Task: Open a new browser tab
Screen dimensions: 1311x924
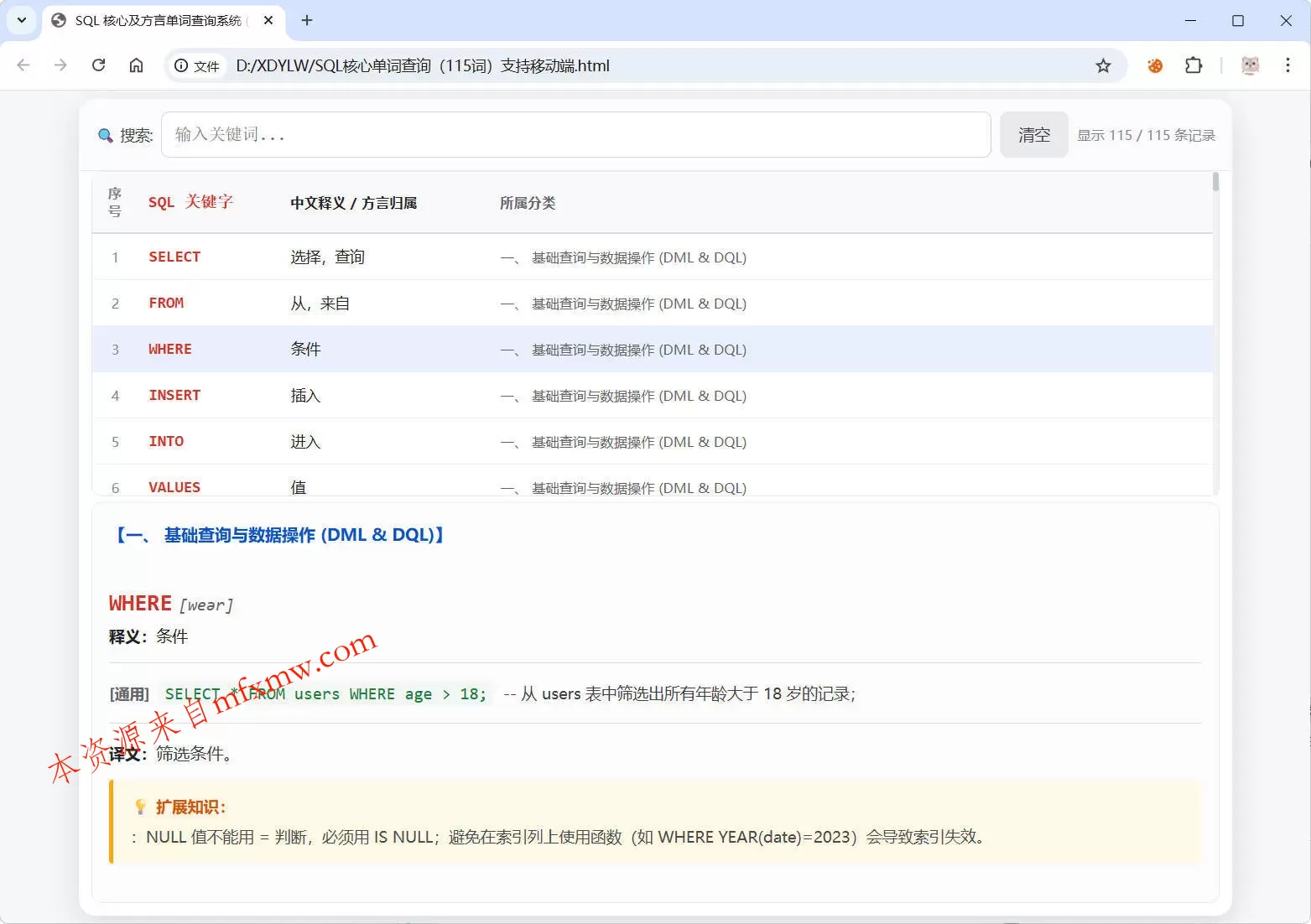Action: point(307,20)
